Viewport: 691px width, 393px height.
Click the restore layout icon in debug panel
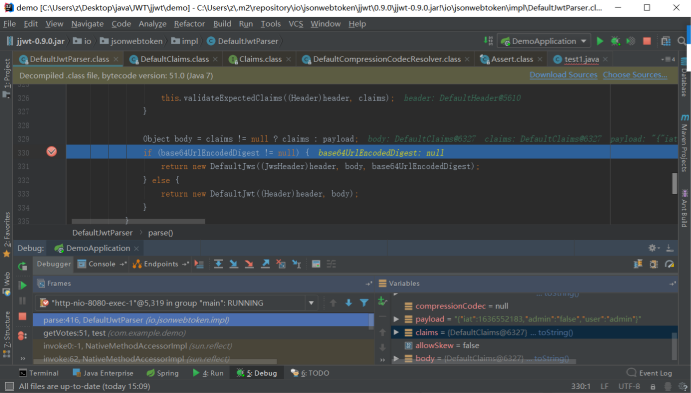coord(638,264)
